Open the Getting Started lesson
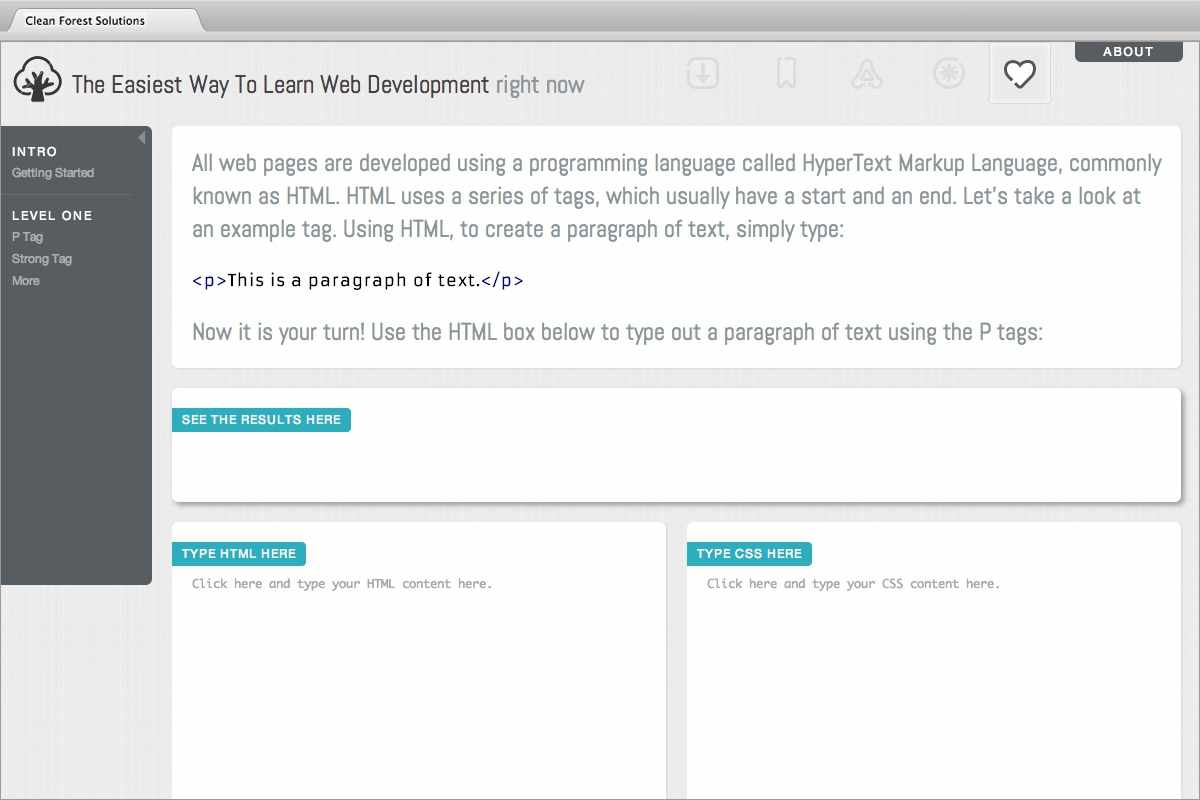Image resolution: width=1200 pixels, height=800 pixels. click(53, 173)
